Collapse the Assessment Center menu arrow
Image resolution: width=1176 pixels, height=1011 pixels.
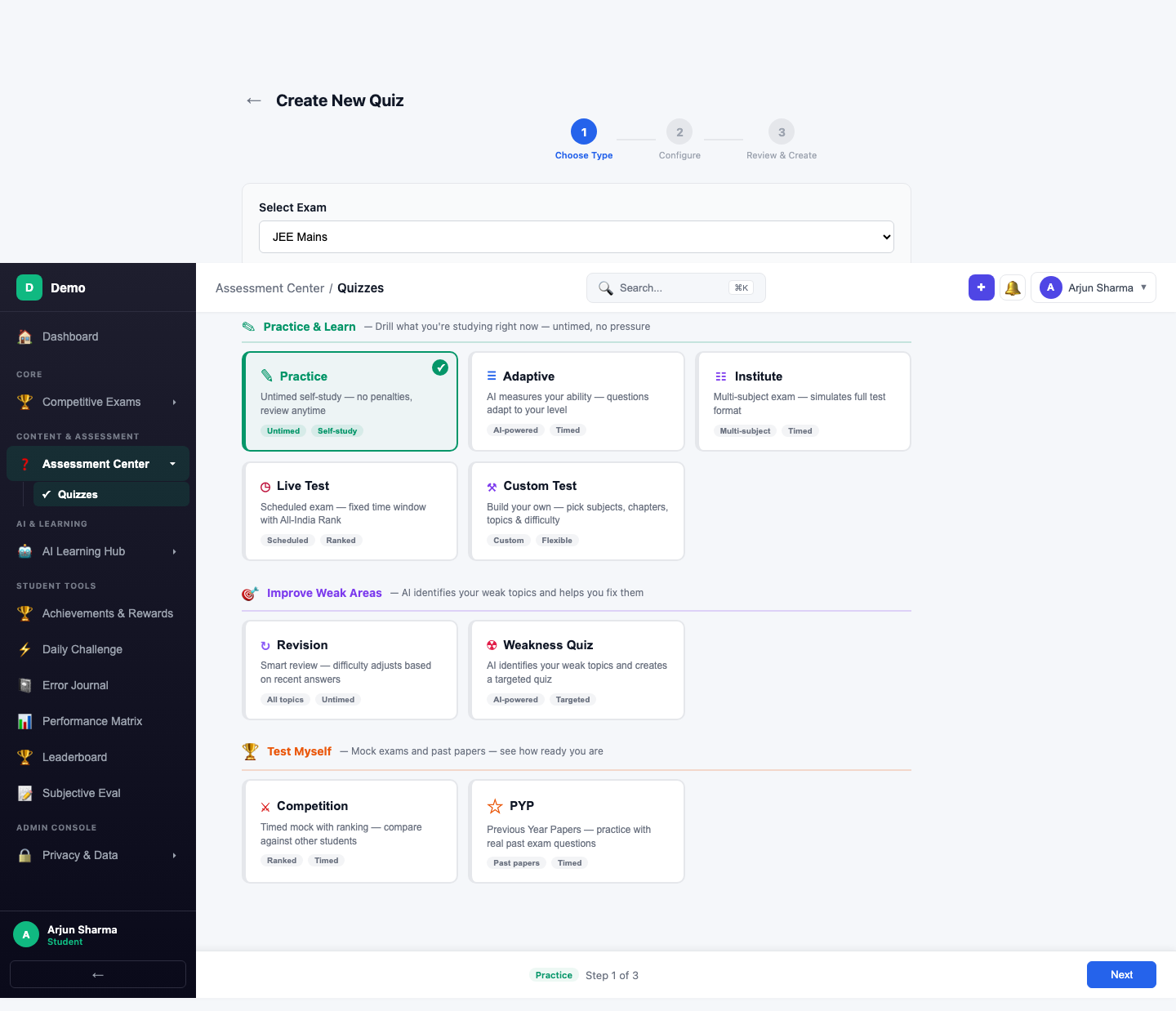click(x=172, y=464)
